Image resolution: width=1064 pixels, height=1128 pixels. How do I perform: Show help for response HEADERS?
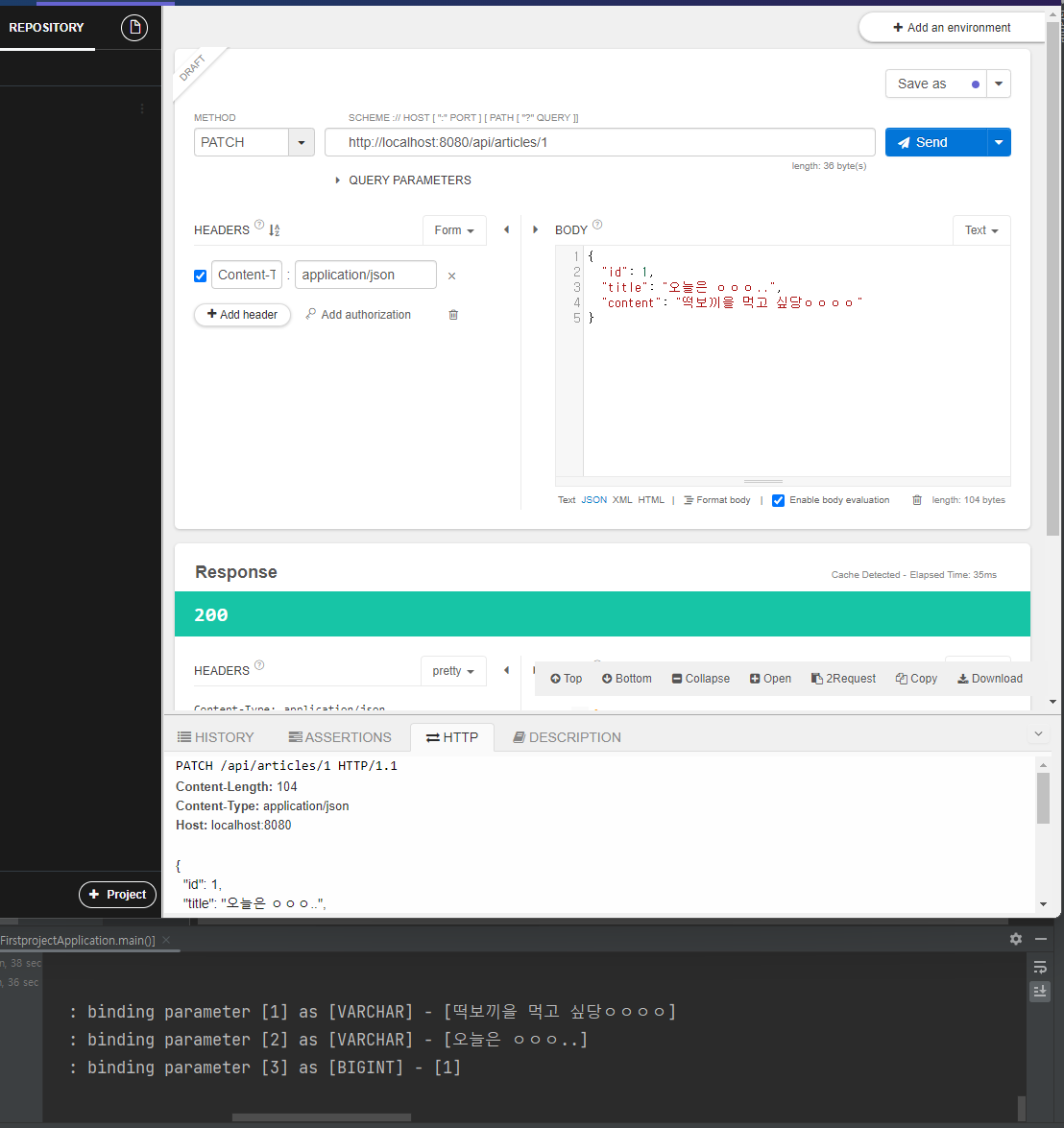point(259,665)
